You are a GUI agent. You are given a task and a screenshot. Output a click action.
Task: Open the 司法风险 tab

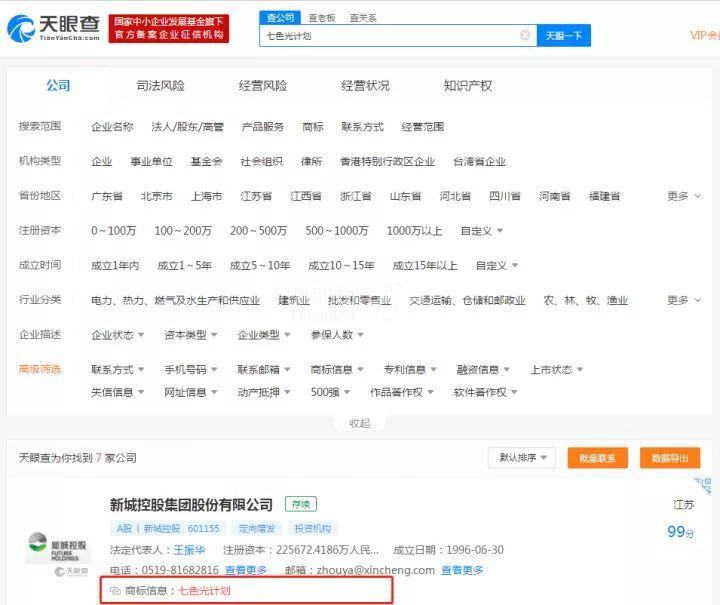[x=161, y=86]
